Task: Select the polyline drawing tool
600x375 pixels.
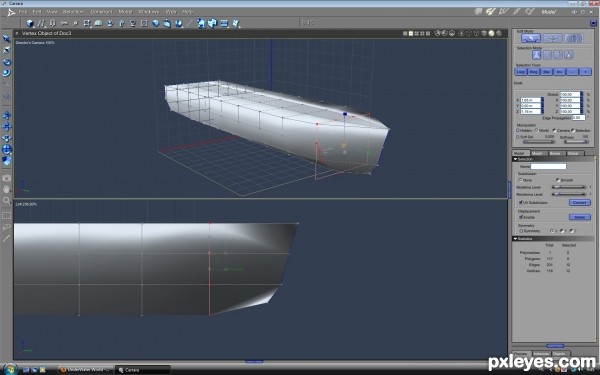Action: (41, 23)
